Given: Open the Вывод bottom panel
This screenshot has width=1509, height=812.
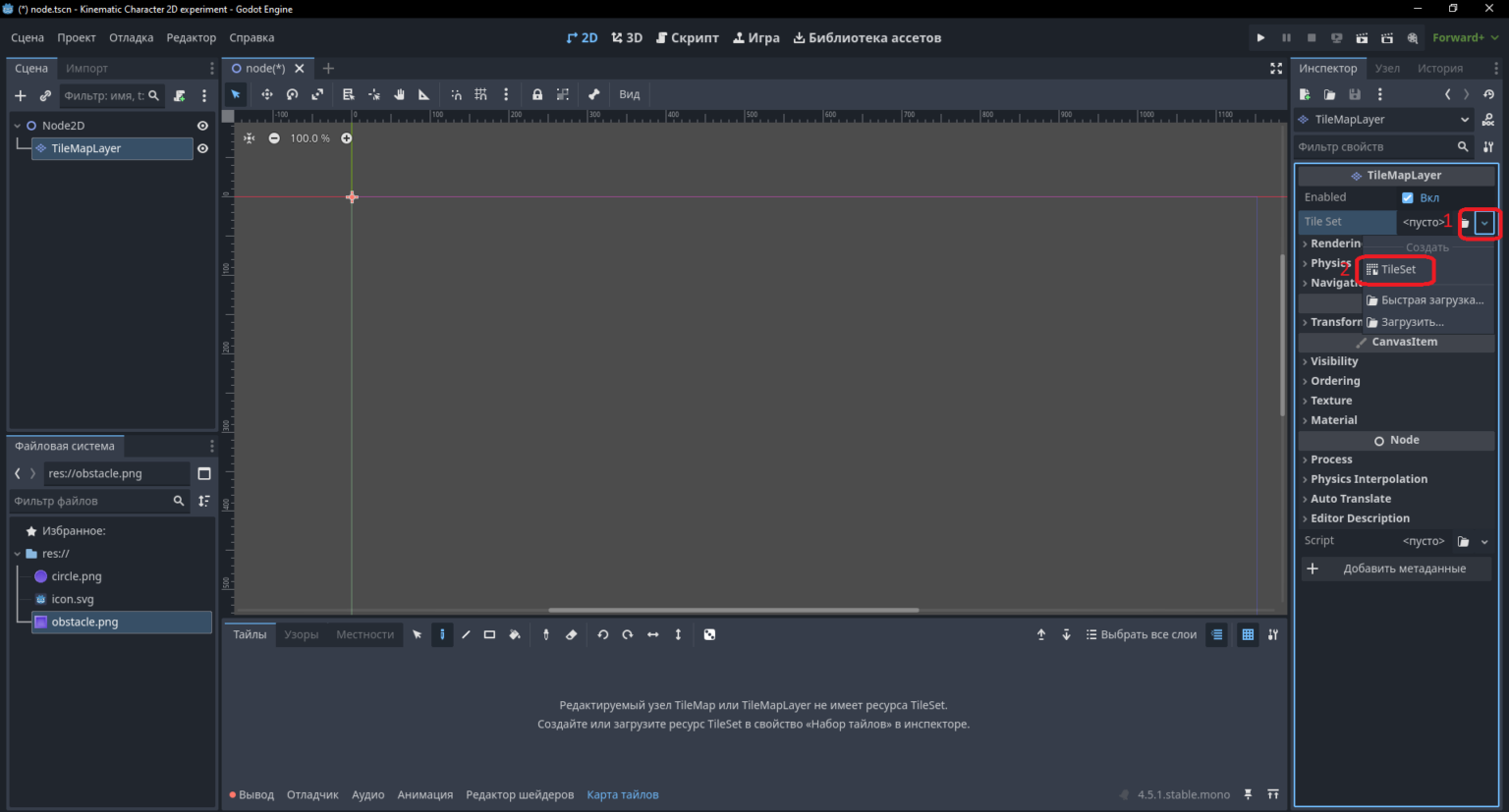Looking at the screenshot, I should (x=251, y=794).
